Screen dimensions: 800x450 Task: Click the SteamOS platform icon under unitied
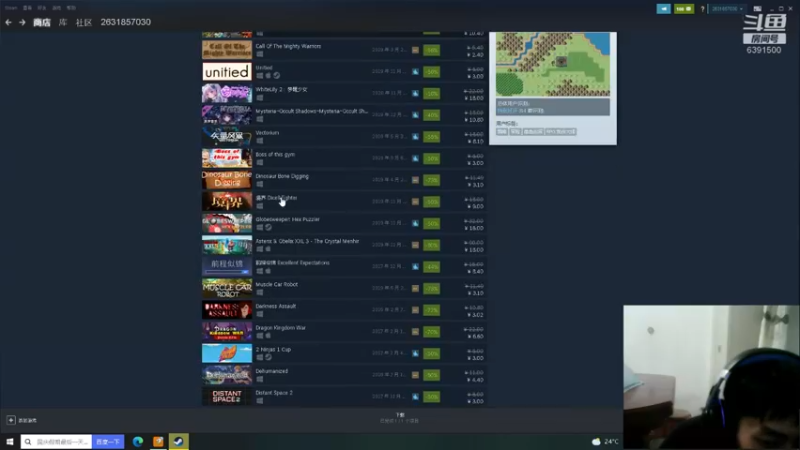click(277, 76)
